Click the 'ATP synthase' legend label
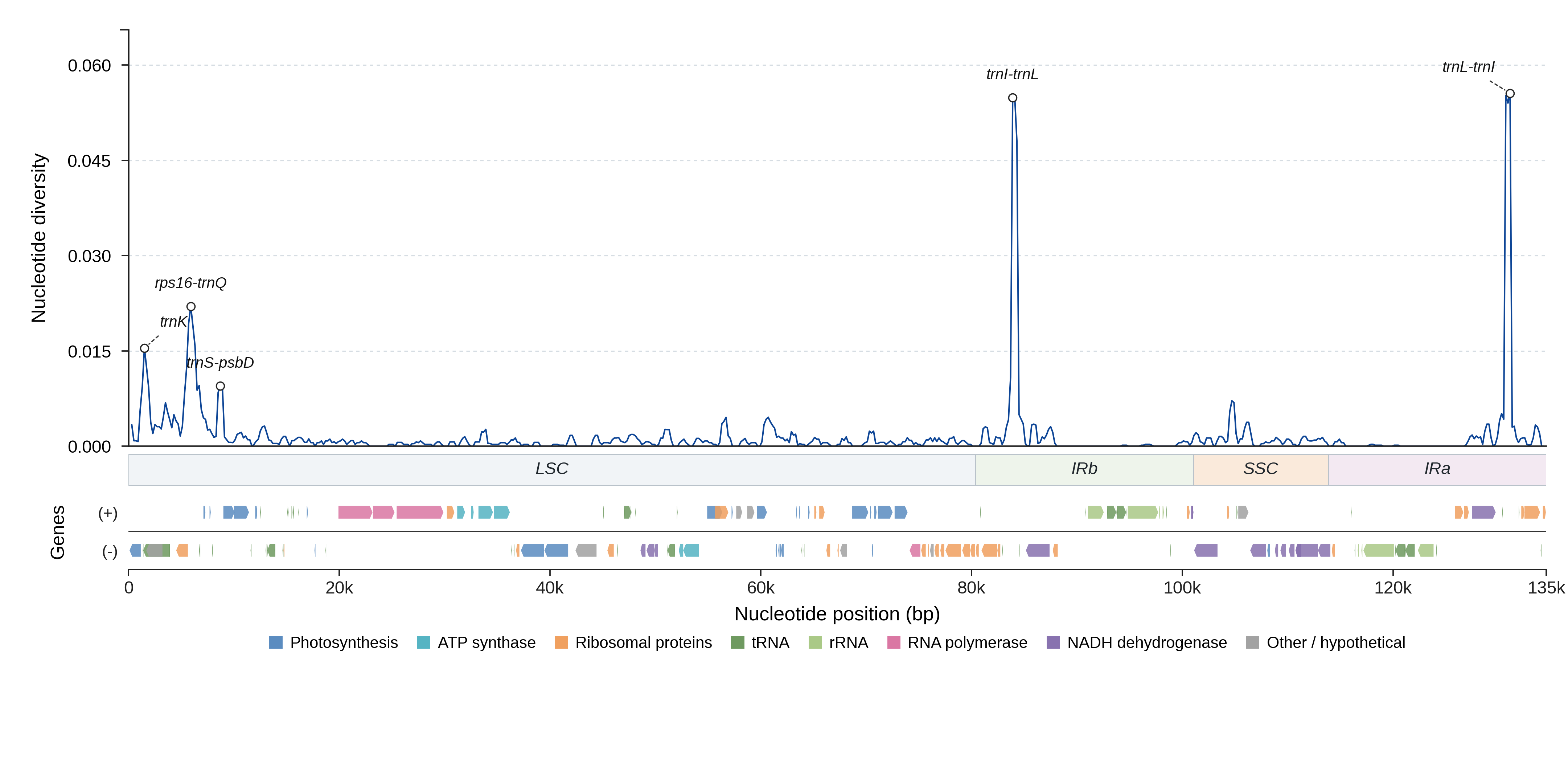 click(x=487, y=642)
